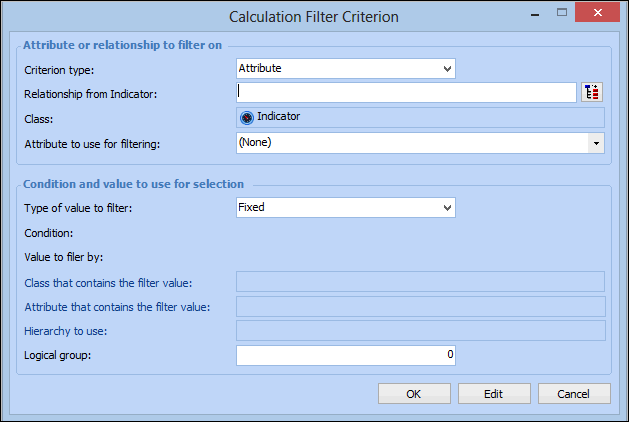
Task: Click Attribute that contains the filter value field
Action: (420, 306)
